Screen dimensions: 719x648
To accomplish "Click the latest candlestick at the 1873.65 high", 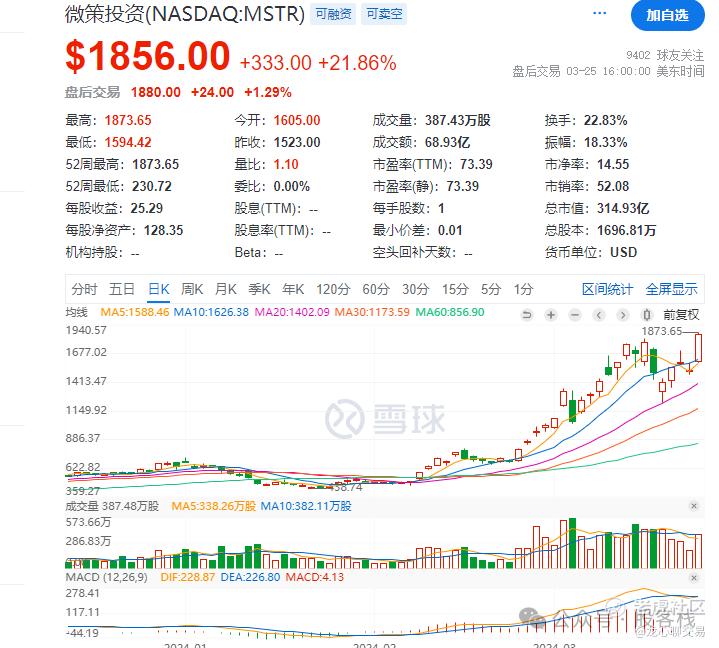I will point(698,348).
